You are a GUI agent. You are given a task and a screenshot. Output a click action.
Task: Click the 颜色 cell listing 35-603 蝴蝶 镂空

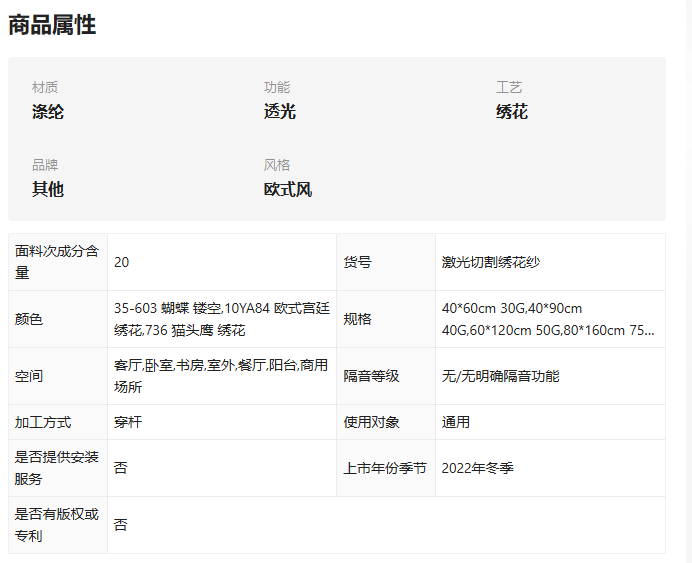[x=222, y=319]
